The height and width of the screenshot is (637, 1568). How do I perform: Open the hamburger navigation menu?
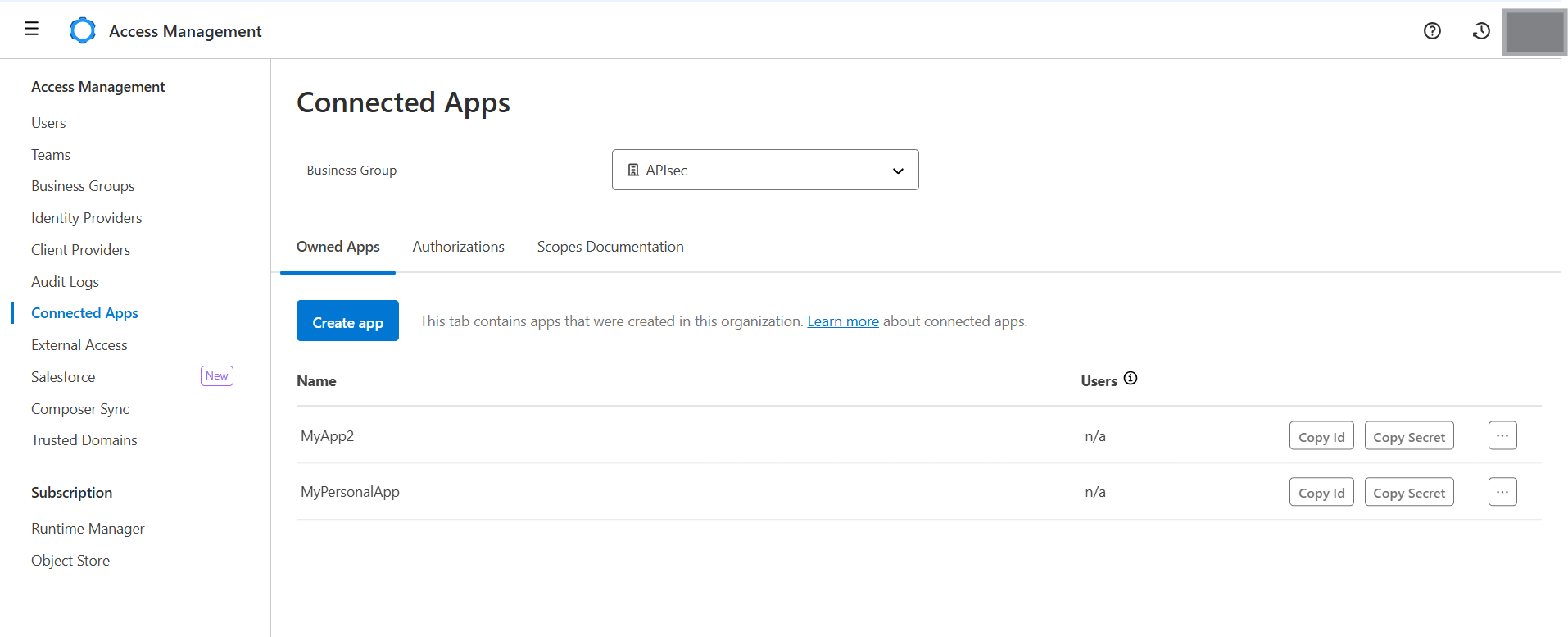(31, 30)
